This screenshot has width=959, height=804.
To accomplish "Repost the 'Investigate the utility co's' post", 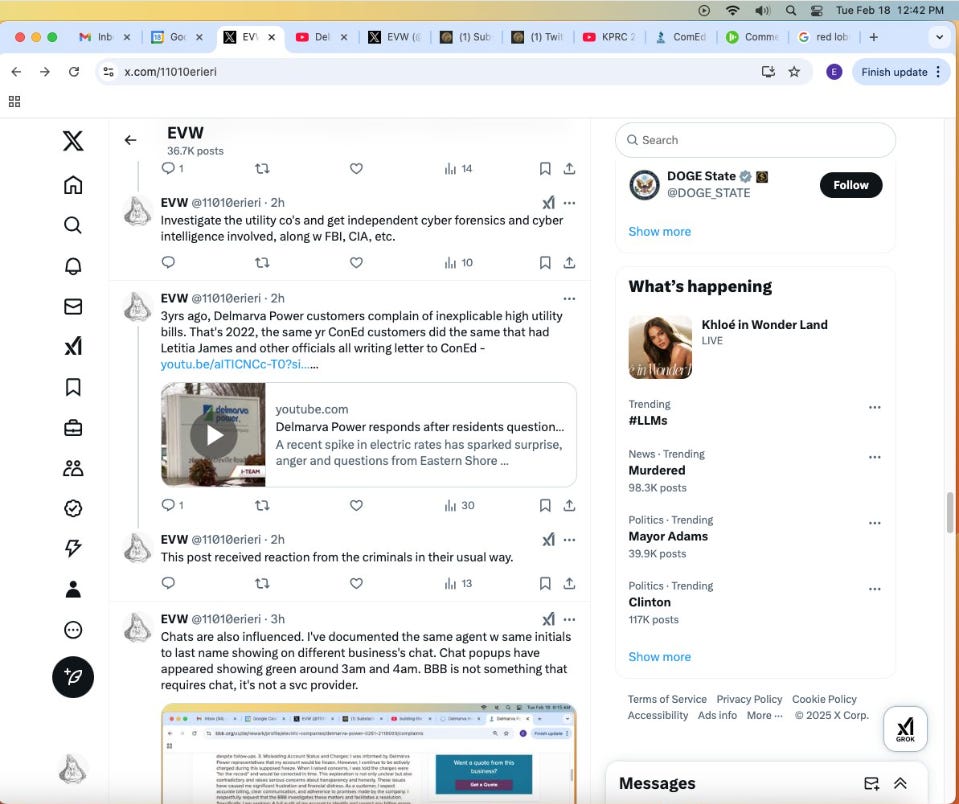I will (x=262, y=262).
